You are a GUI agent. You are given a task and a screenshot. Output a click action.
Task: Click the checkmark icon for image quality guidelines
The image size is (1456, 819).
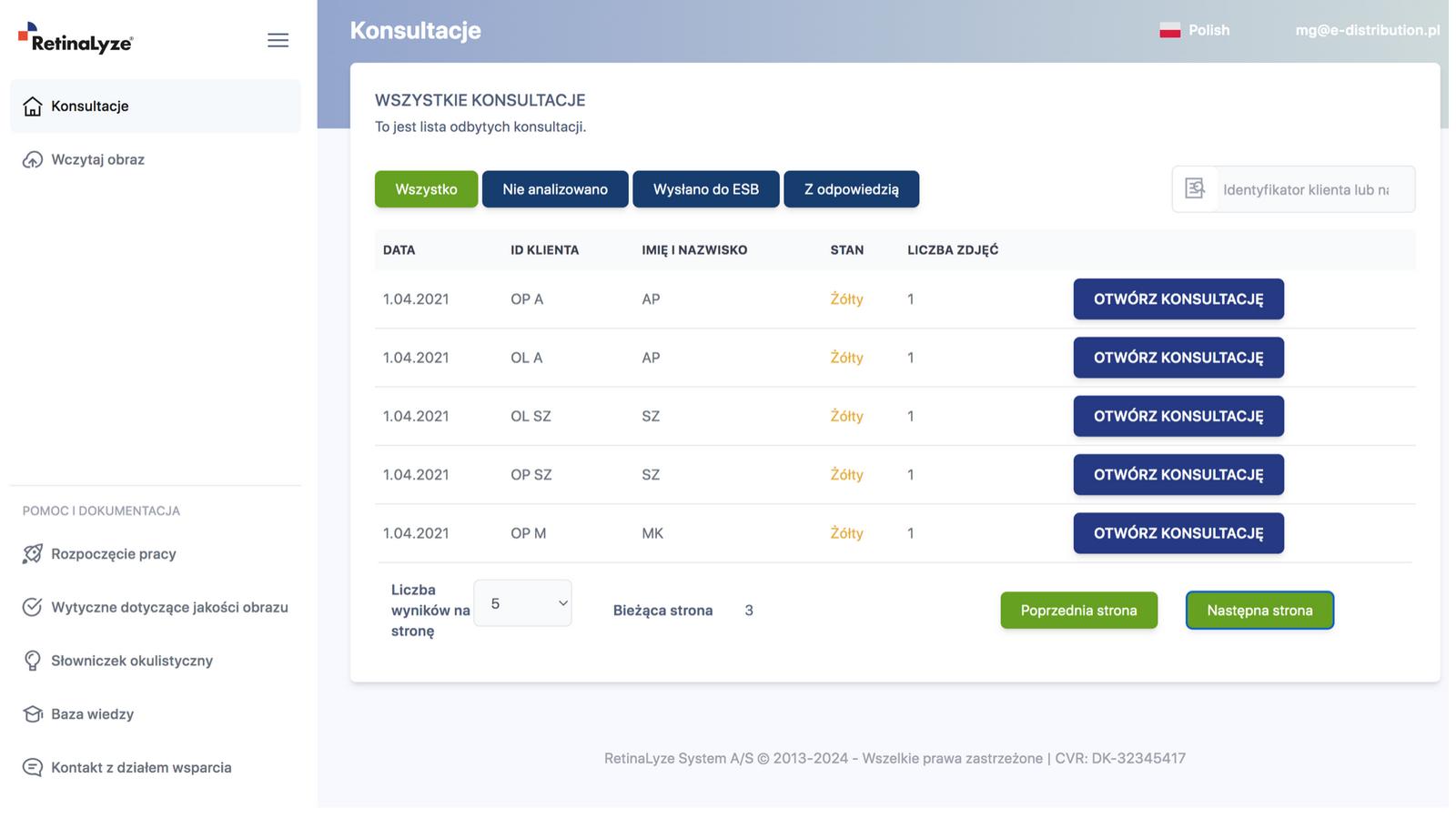(33, 608)
